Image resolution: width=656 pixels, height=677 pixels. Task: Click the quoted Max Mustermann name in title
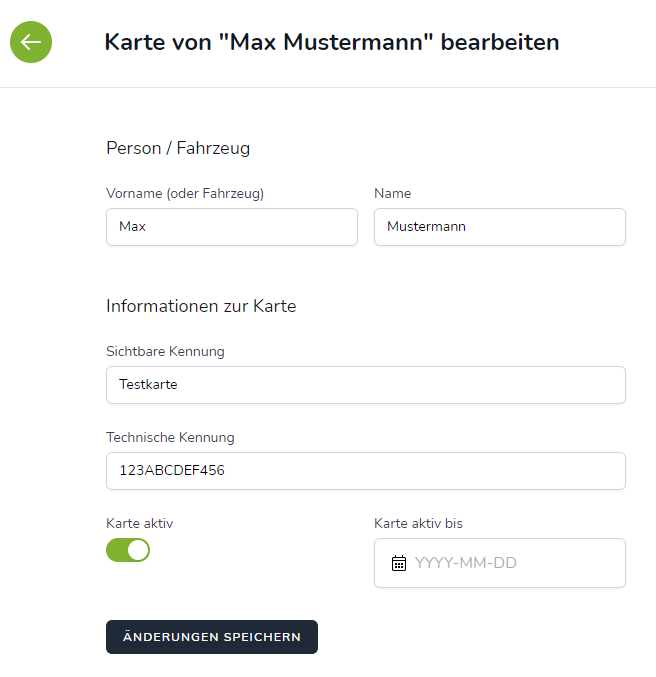tap(325, 42)
